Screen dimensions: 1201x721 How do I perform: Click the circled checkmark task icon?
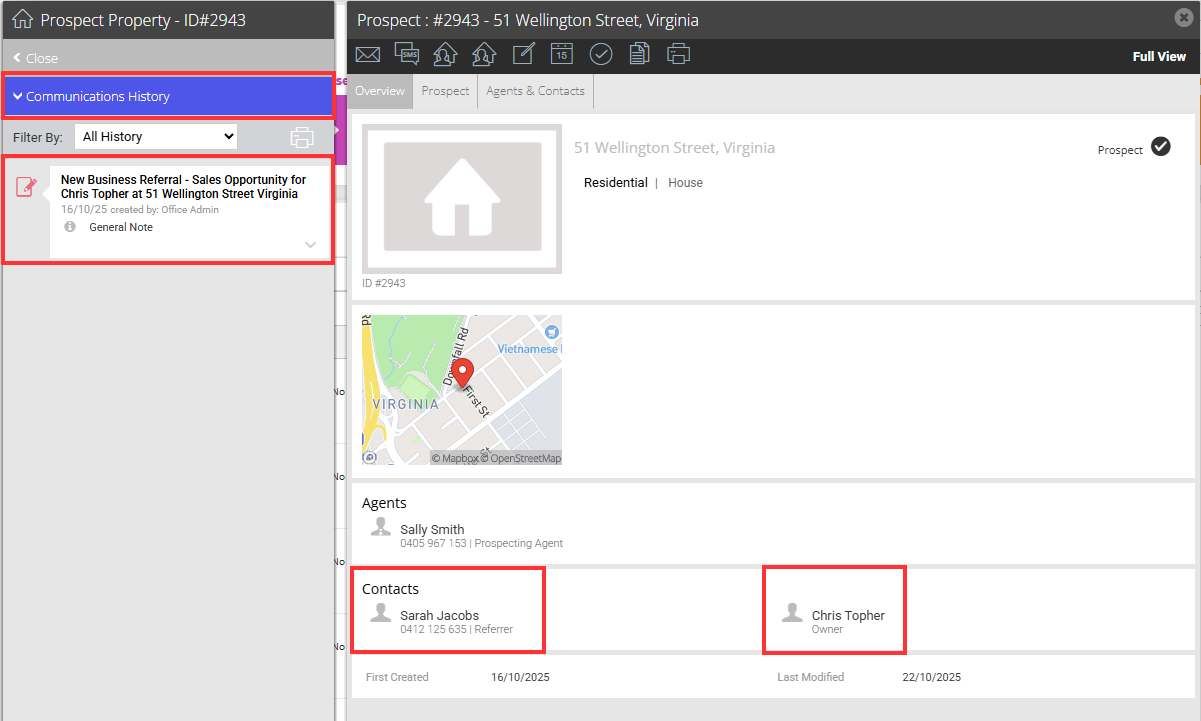(601, 55)
